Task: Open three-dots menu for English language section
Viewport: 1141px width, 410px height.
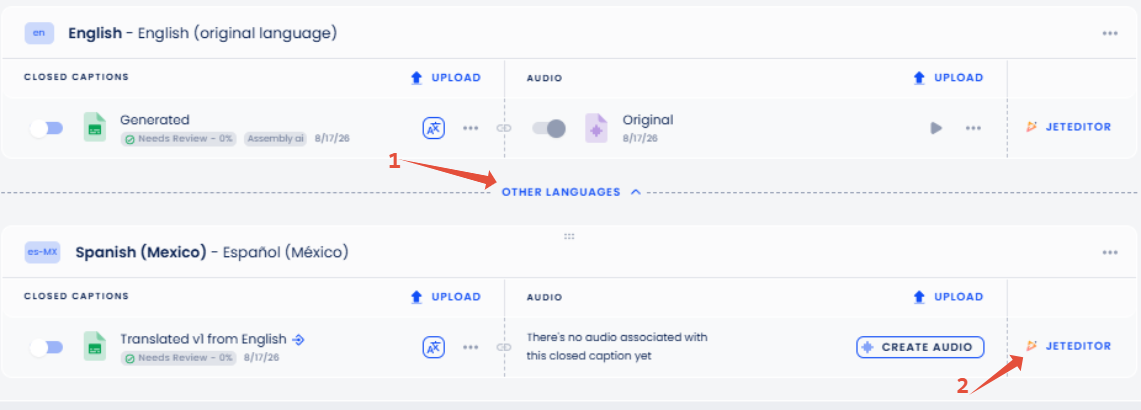Action: coord(1109,33)
